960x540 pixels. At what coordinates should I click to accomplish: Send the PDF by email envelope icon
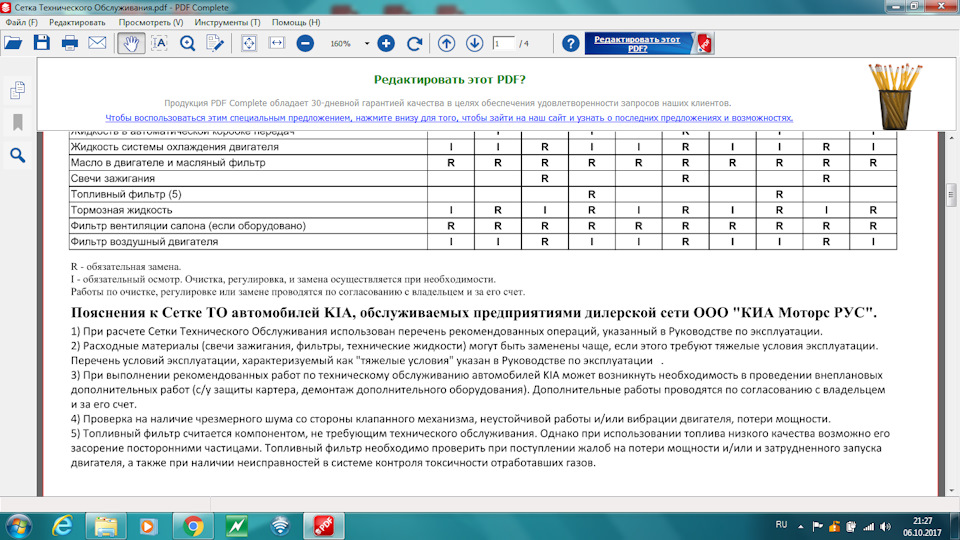point(97,43)
